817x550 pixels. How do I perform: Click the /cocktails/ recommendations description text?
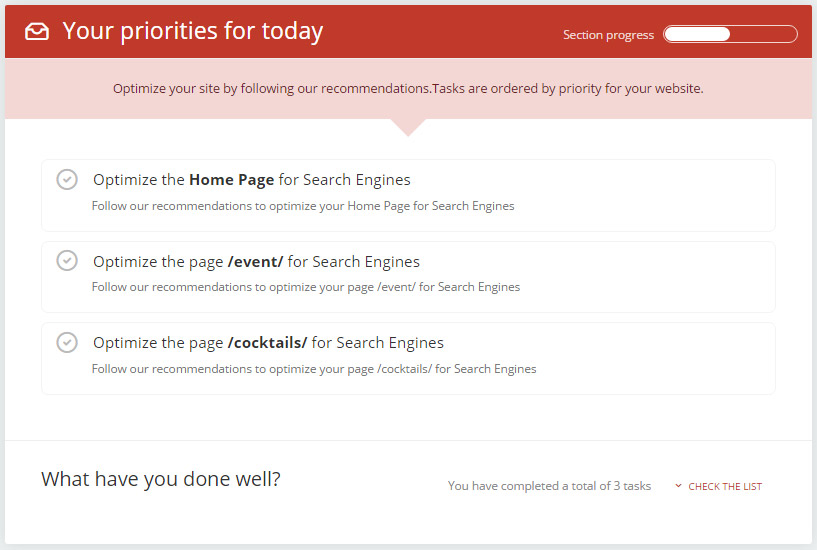click(x=314, y=369)
